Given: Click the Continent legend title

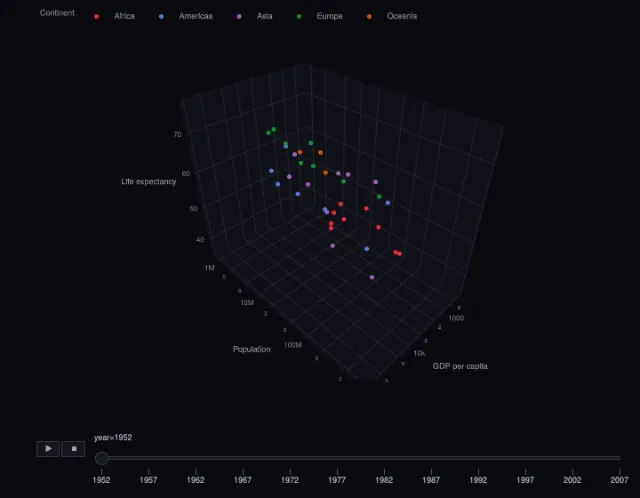Looking at the screenshot, I should click(57, 13).
